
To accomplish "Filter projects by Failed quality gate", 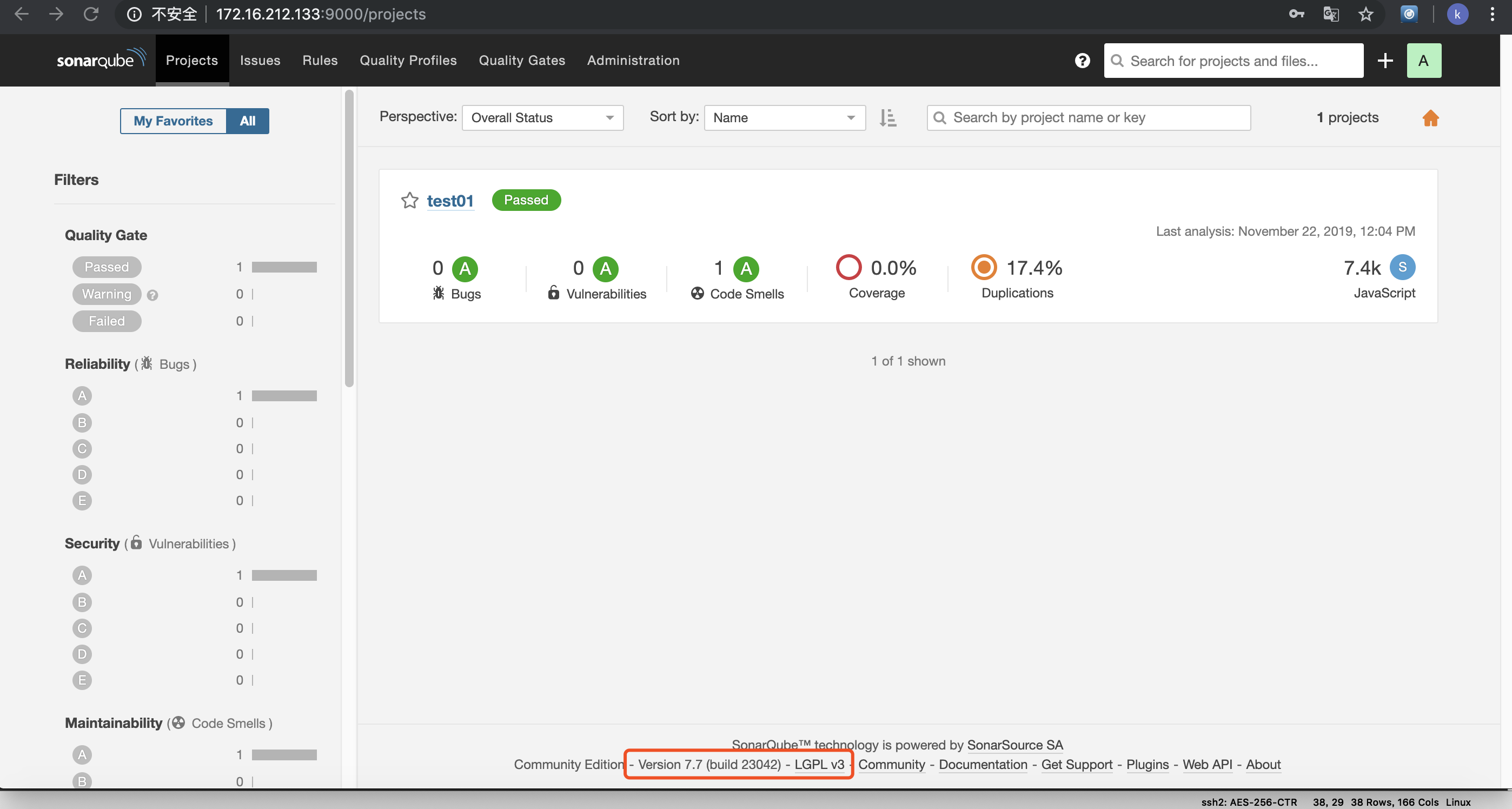I will pos(106,321).
